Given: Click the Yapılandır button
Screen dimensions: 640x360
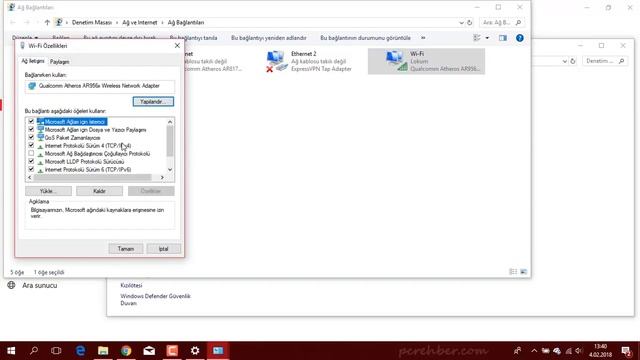Looking at the screenshot, I should [x=153, y=101].
